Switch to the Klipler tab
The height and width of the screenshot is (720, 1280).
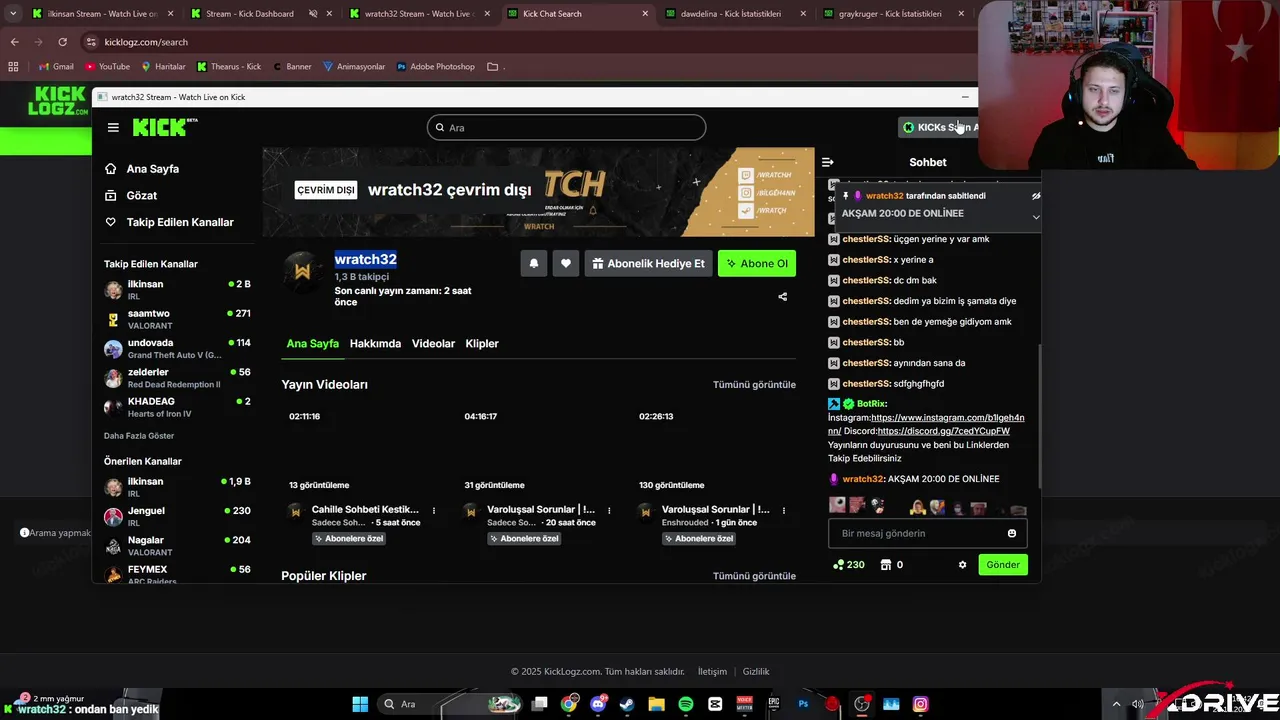pyautogui.click(x=482, y=343)
